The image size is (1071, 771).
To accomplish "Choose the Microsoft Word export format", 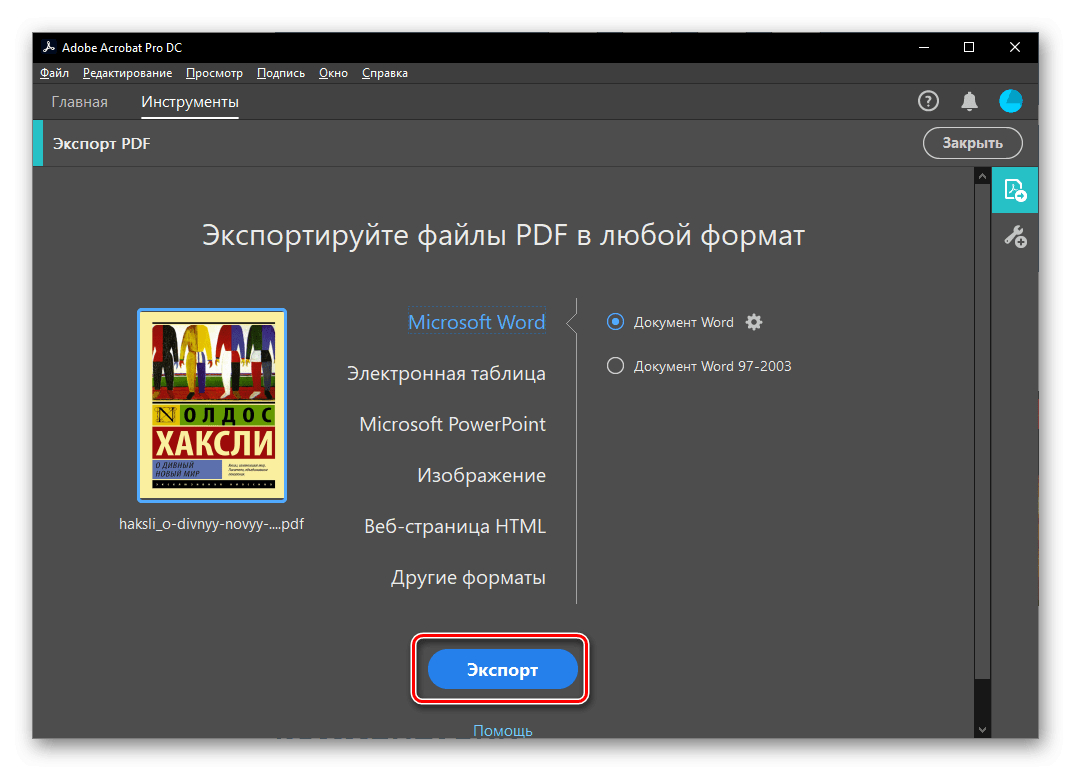I will pos(477,322).
